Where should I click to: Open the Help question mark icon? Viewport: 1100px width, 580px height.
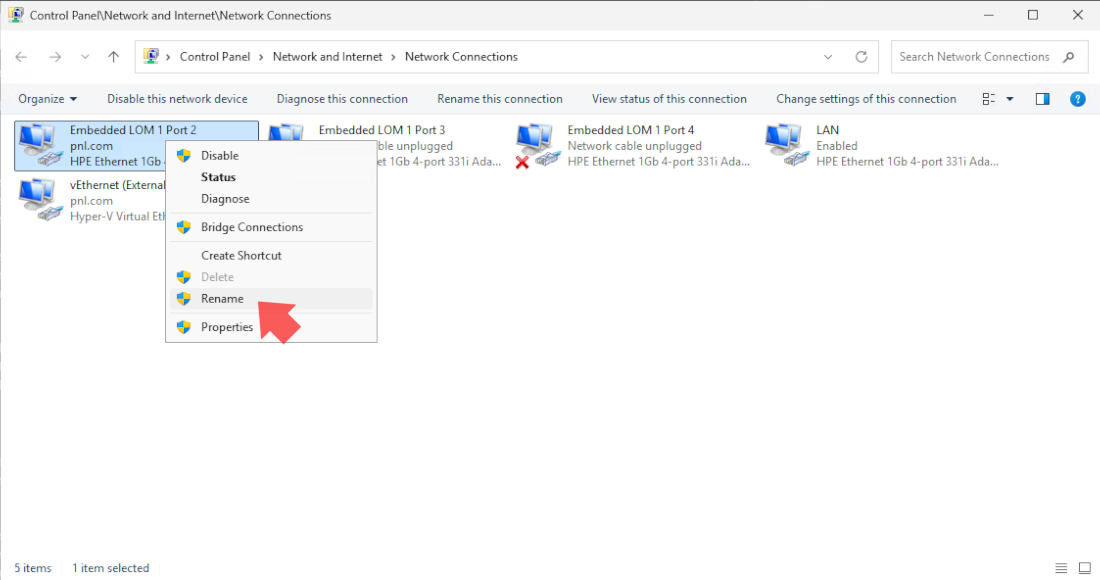coord(1077,99)
